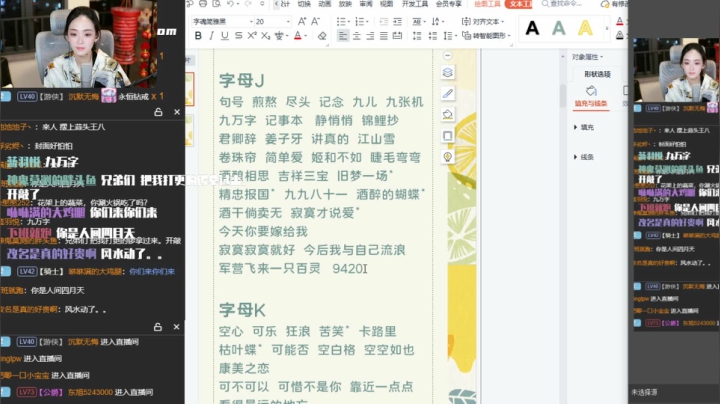Click the layers icon beside the slide

point(448,73)
